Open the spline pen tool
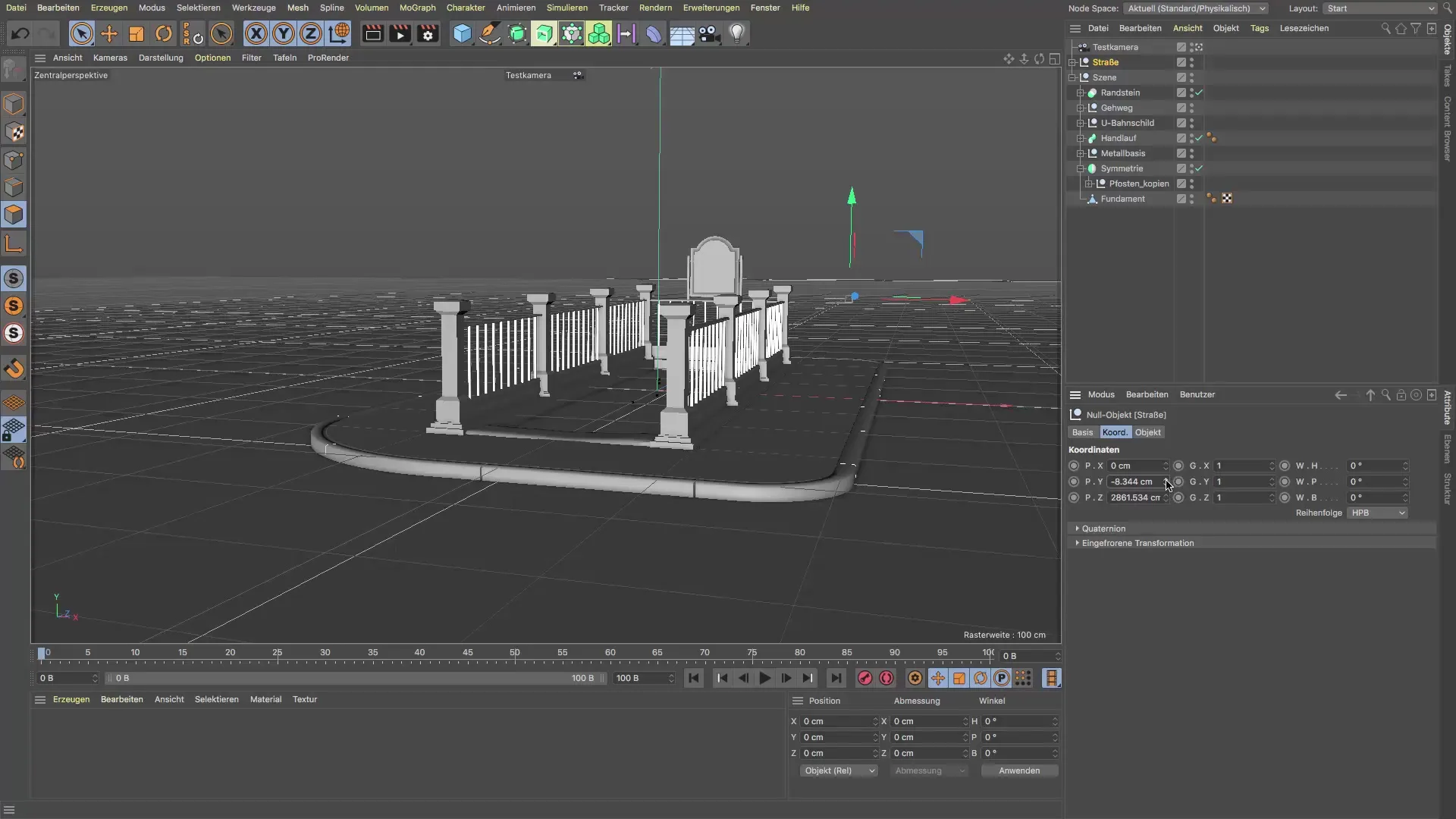This screenshot has width=1456, height=819. 490,34
